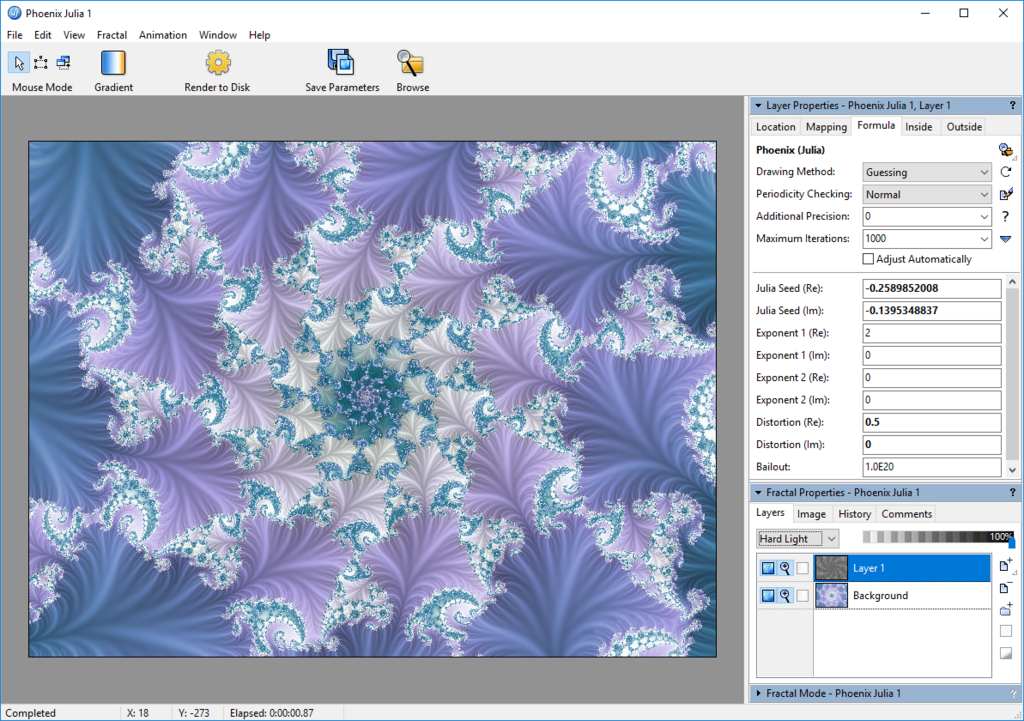Click the Julia Seed (Re) input field
Viewport: 1024px width, 721px height.
[931, 289]
